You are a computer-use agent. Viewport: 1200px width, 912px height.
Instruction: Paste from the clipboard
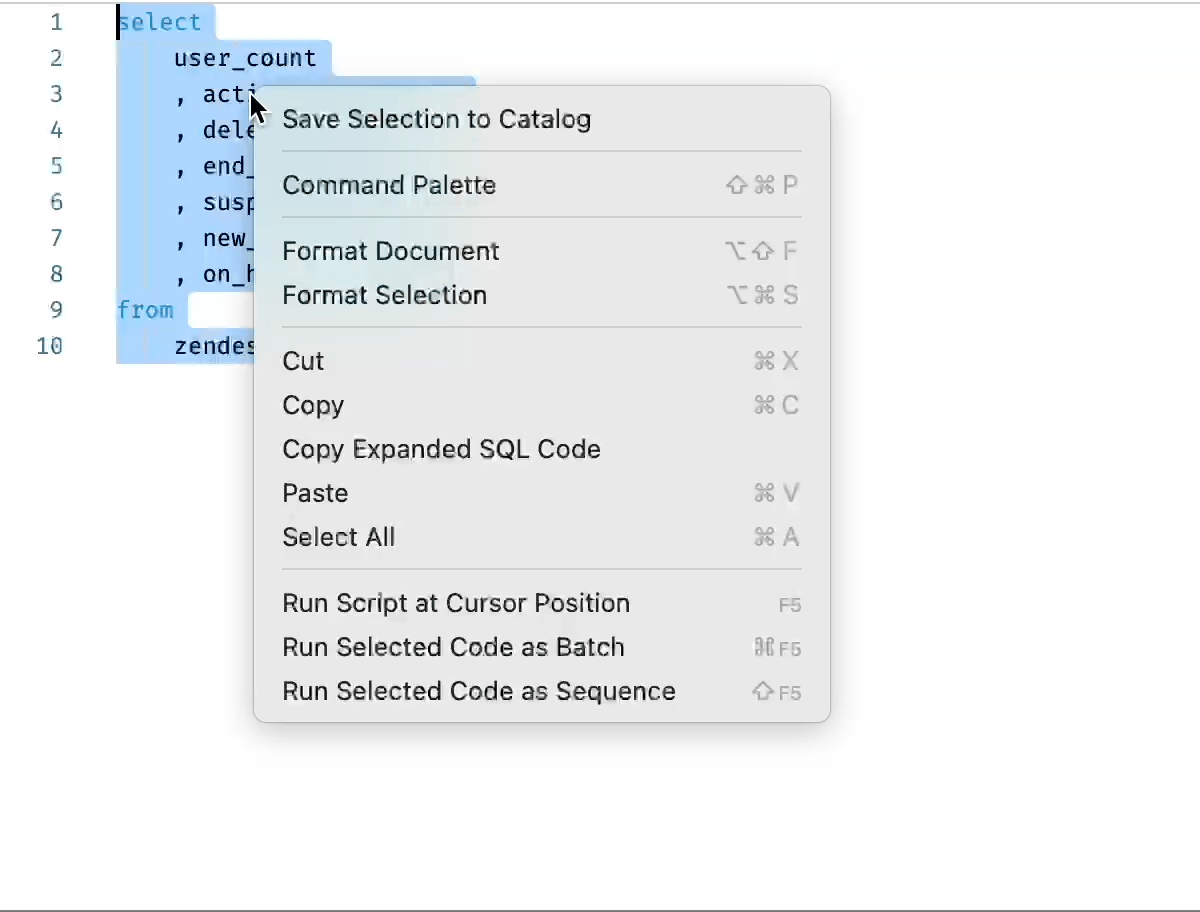(x=315, y=492)
